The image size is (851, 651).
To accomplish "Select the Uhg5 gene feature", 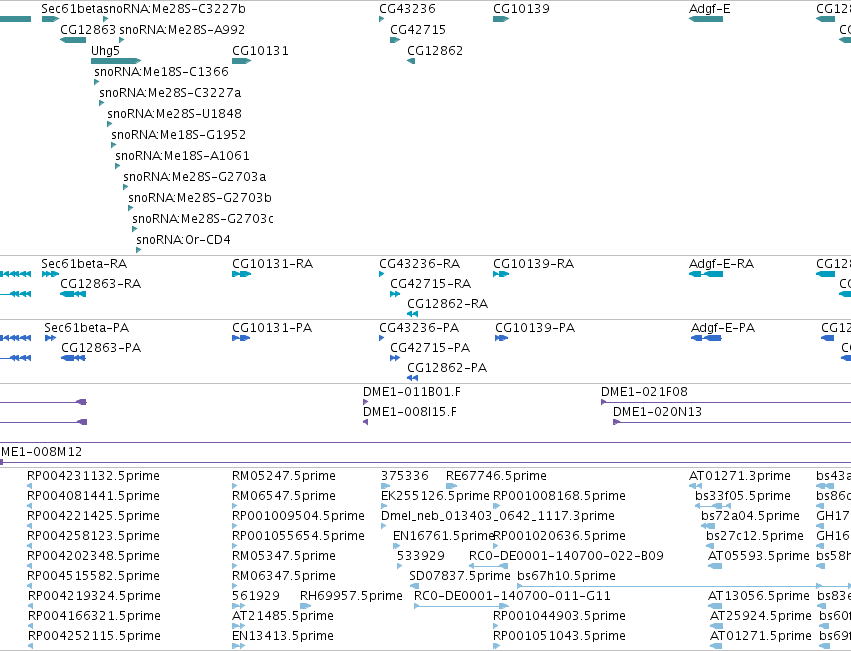I will (x=116, y=61).
